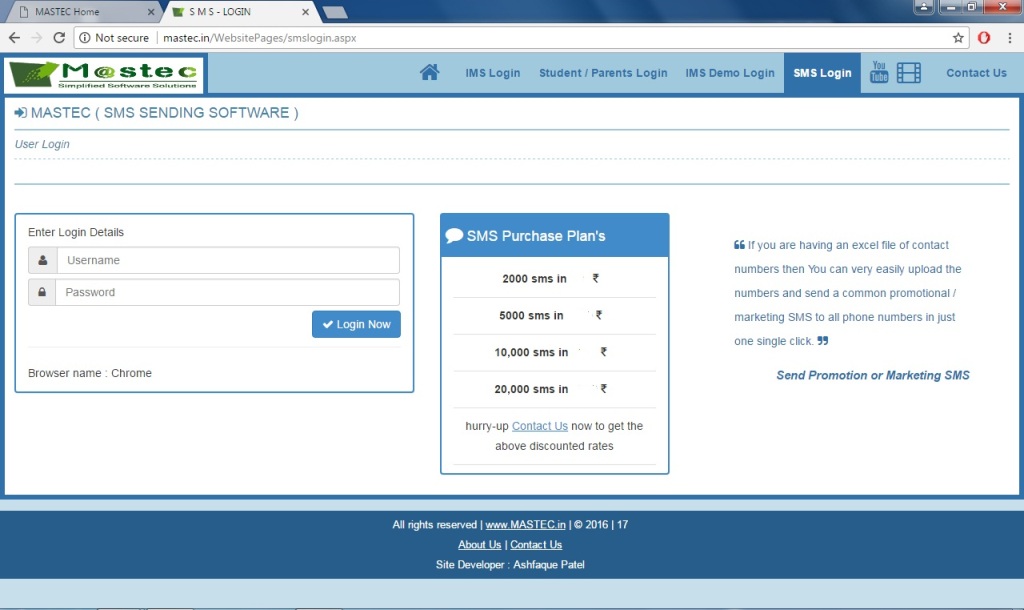
Task: Click Contact Us link in purchase plans
Action: 539,426
